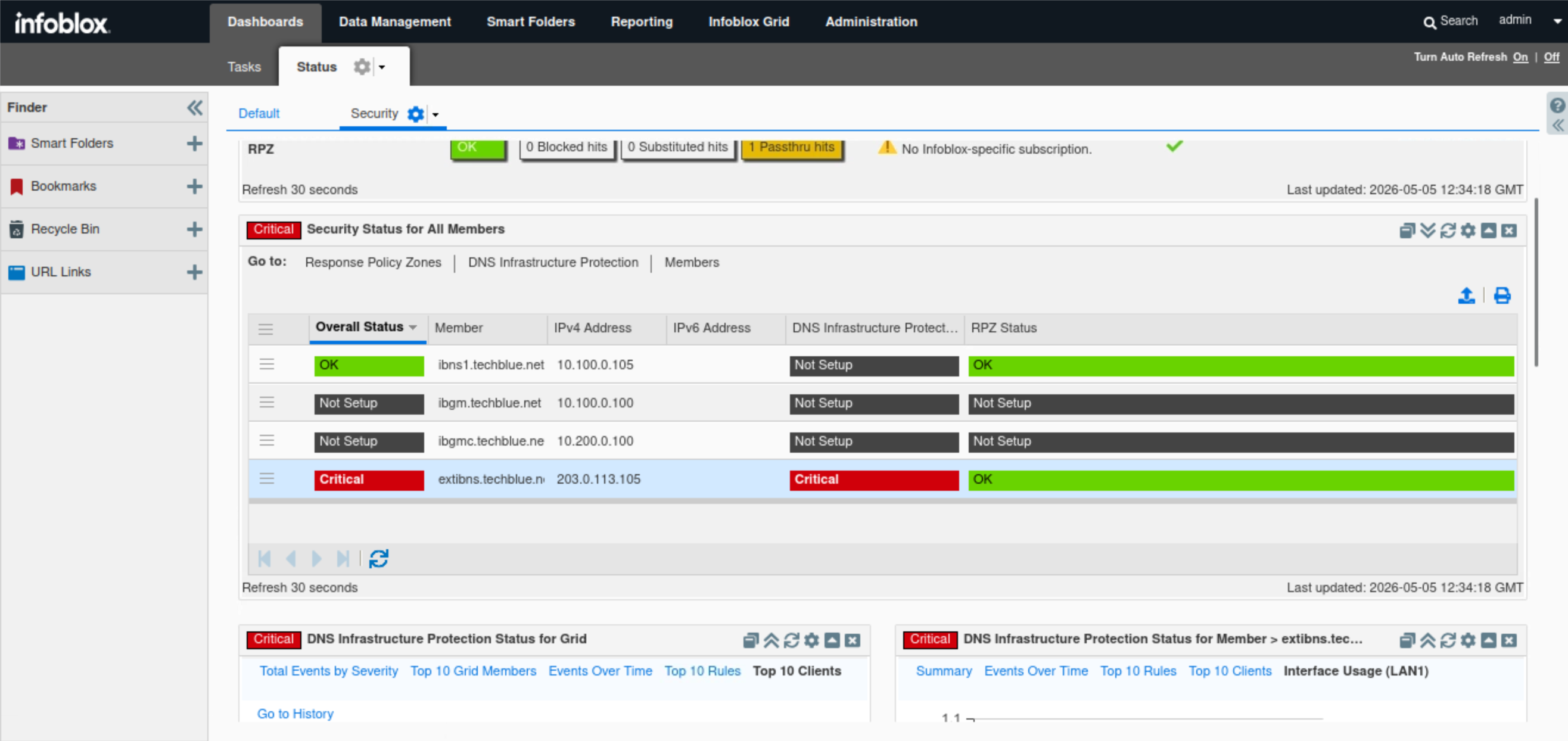Add a Smart Folder with plus icon

(x=194, y=144)
